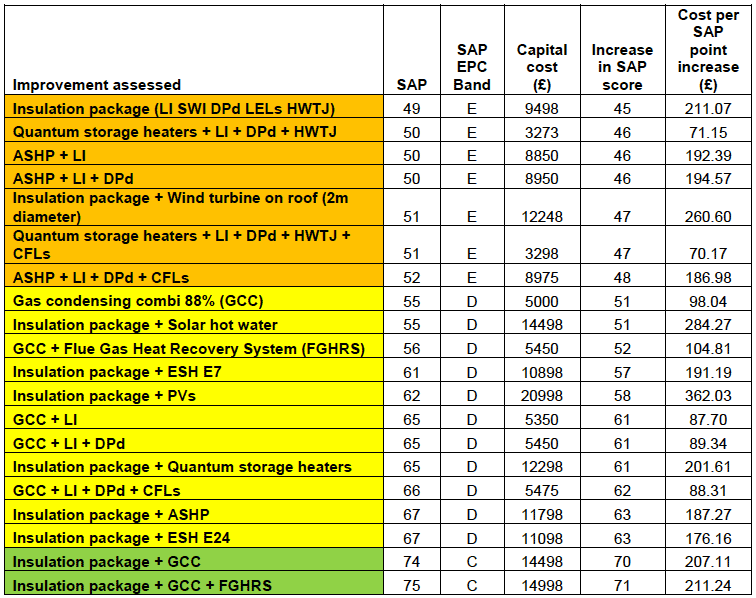This screenshot has width=756, height=598.
Task: Click the 'SAP EPC Band' header
Action: pos(472,67)
